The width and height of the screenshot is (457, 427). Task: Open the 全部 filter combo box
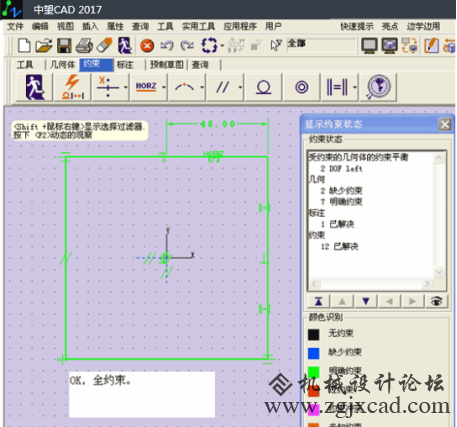[x=322, y=44]
